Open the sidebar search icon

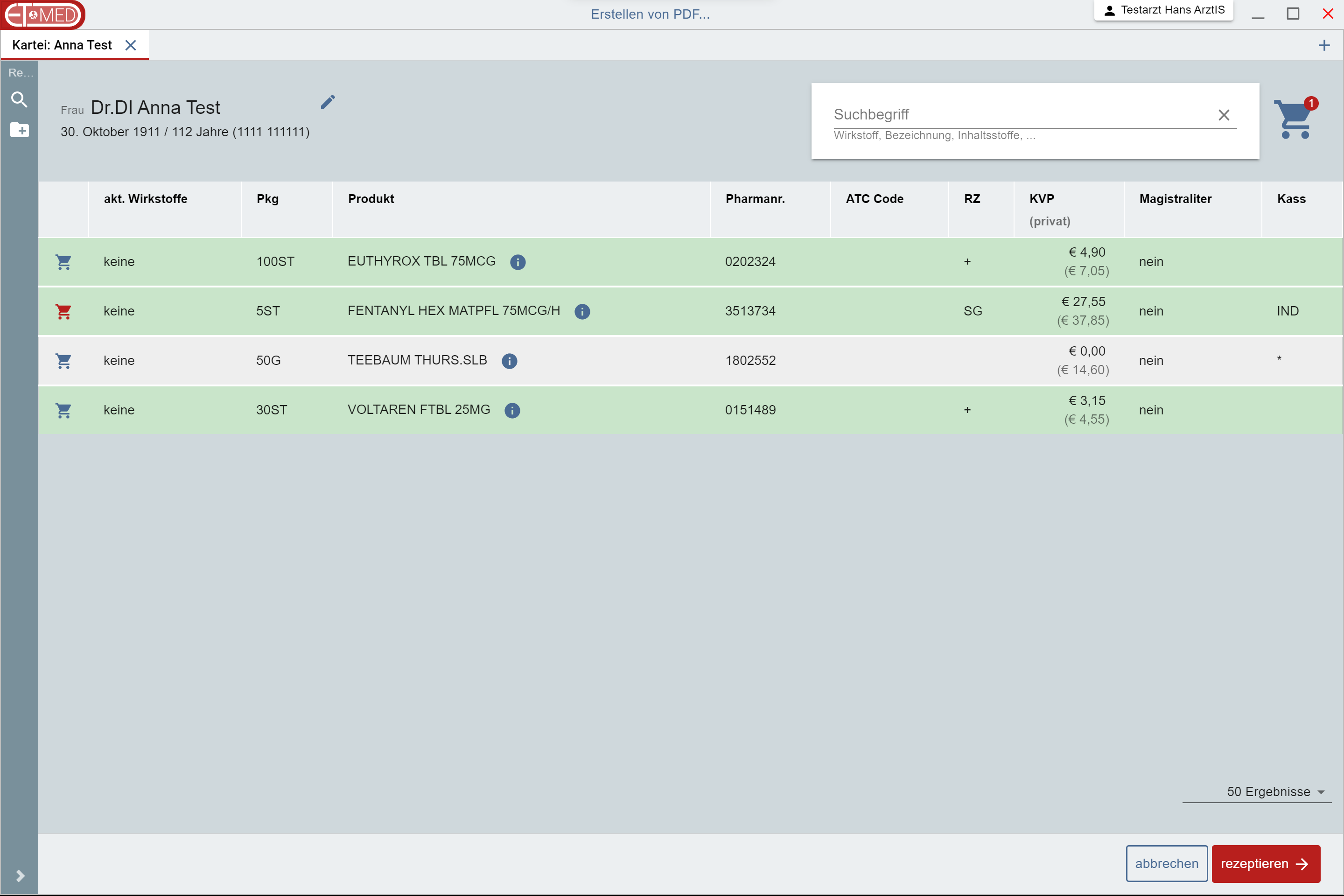coord(20,100)
